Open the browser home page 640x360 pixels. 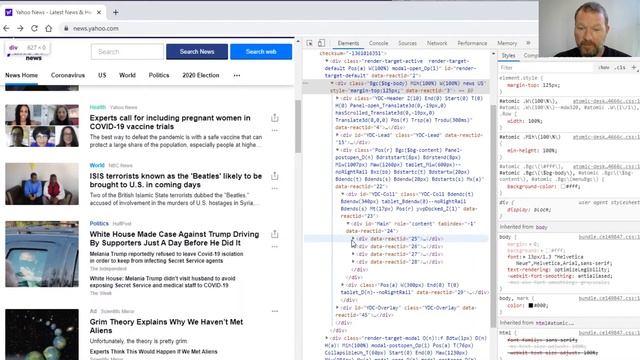point(49,28)
